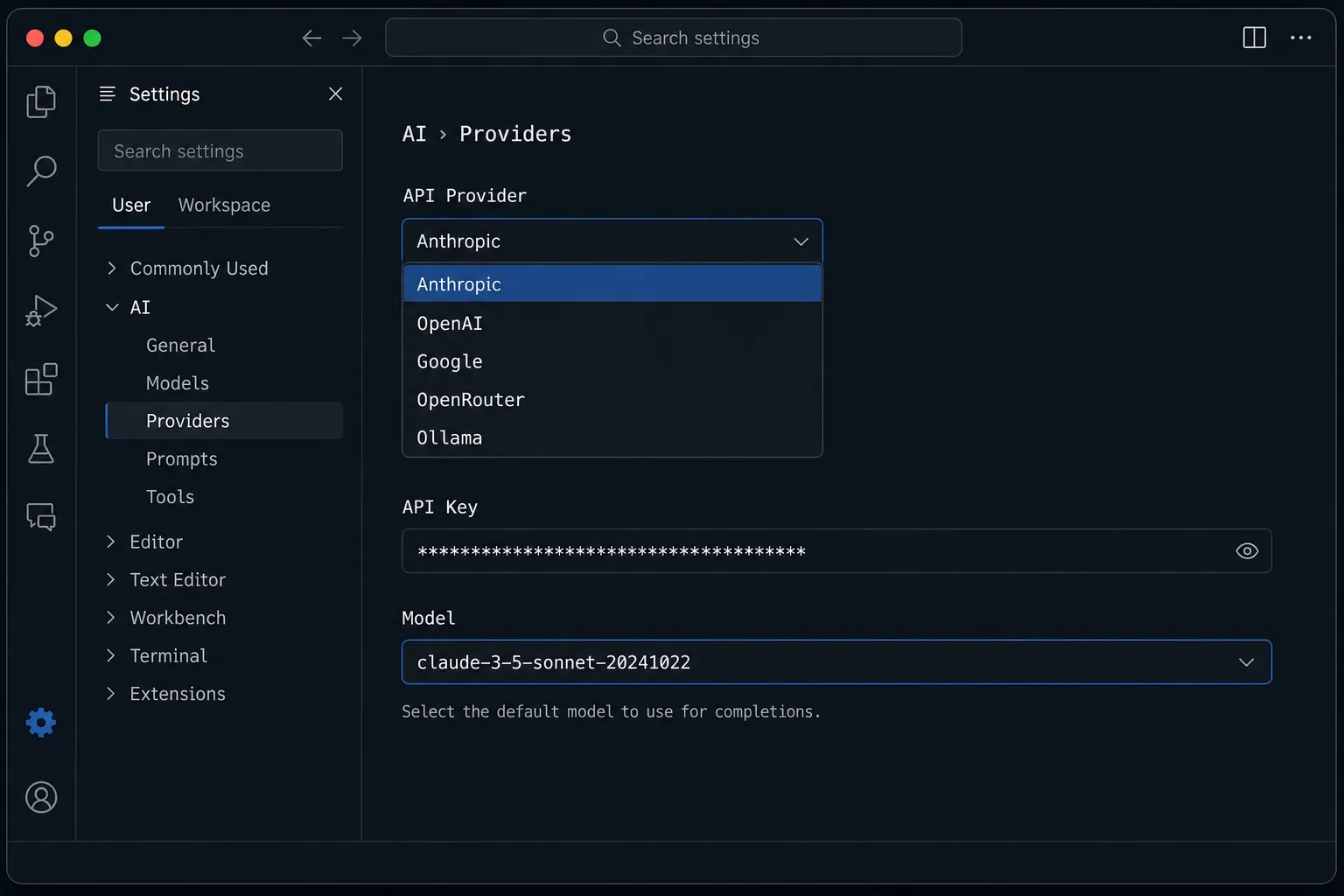This screenshot has height=896, width=1344.
Task: Open the Explorer files view
Action: point(41,101)
